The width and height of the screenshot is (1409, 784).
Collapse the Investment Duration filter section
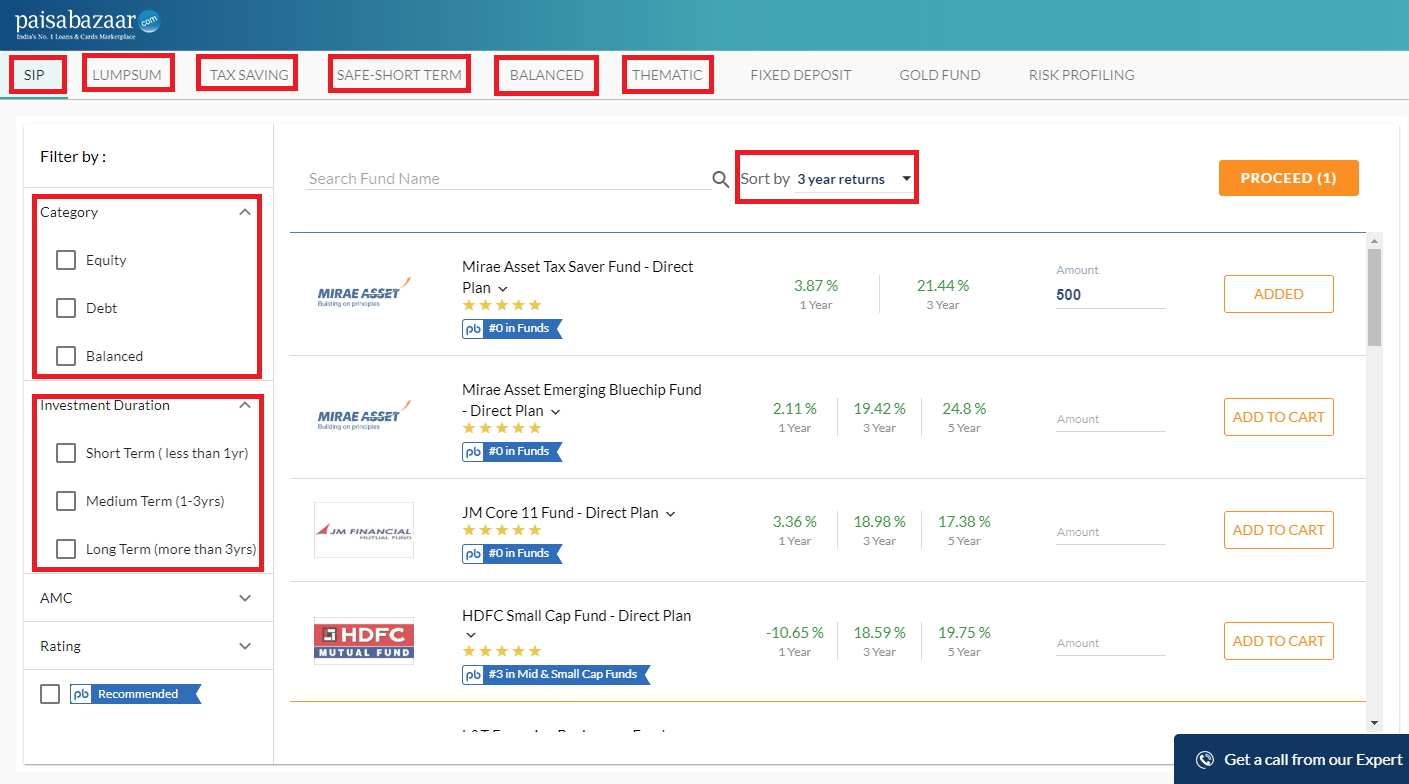[x=245, y=405]
